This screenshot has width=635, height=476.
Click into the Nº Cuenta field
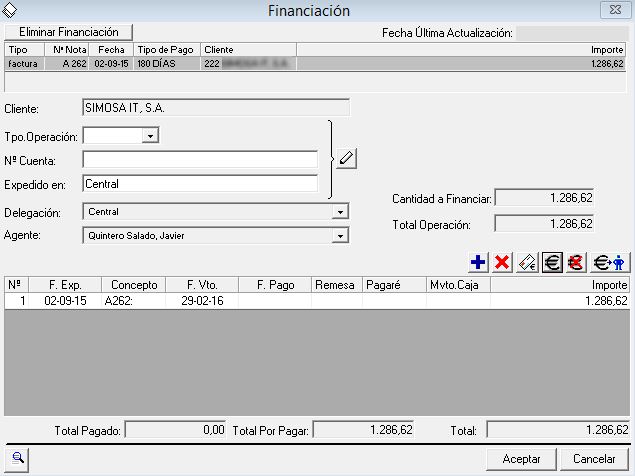point(200,159)
